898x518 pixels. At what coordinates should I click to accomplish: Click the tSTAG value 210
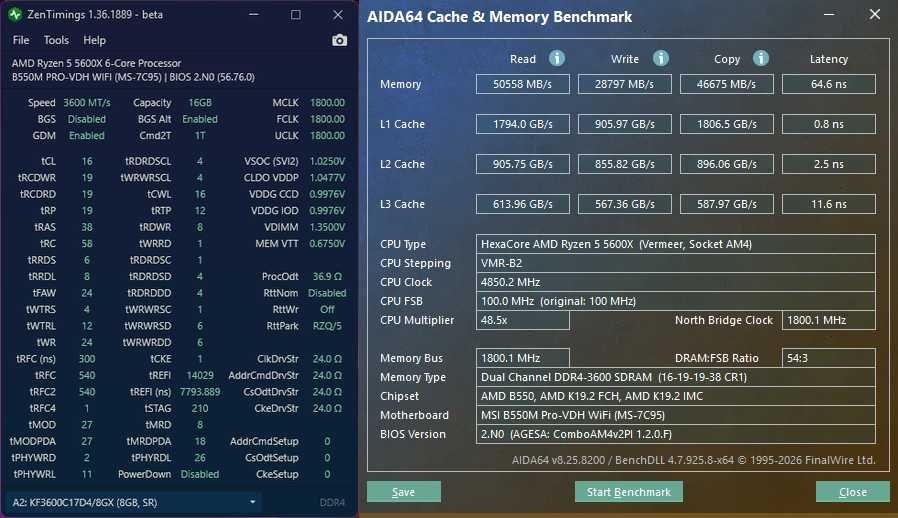tap(200, 409)
